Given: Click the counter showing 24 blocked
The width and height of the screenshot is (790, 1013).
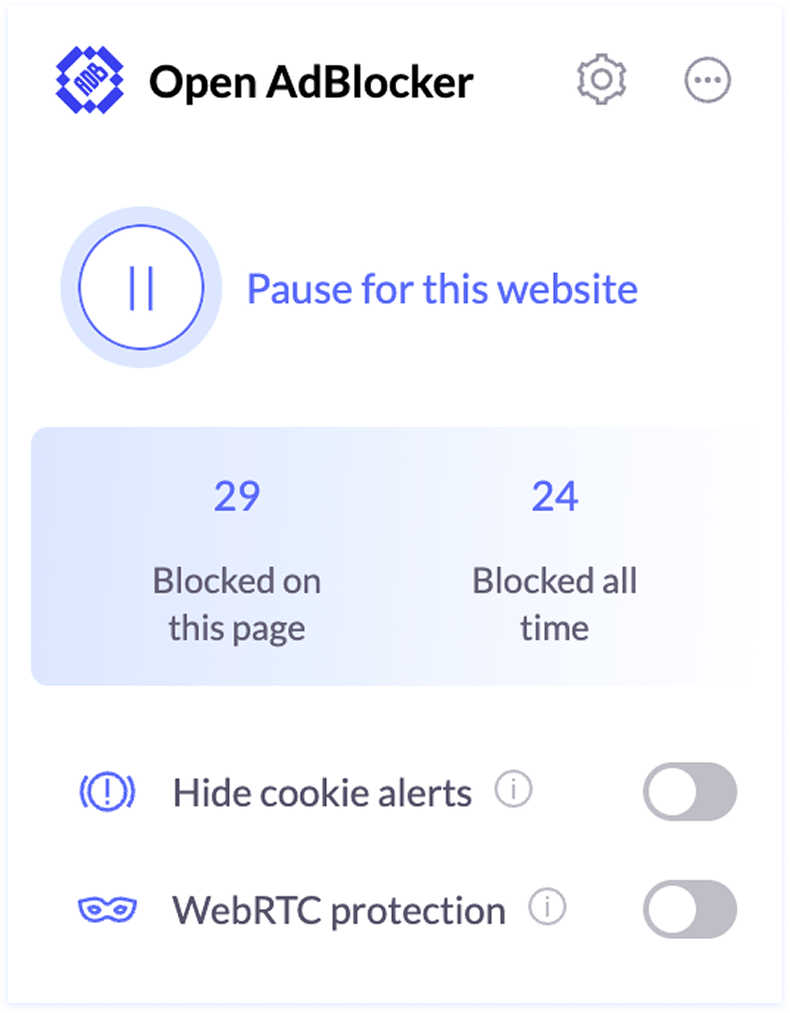Looking at the screenshot, I should [x=556, y=495].
